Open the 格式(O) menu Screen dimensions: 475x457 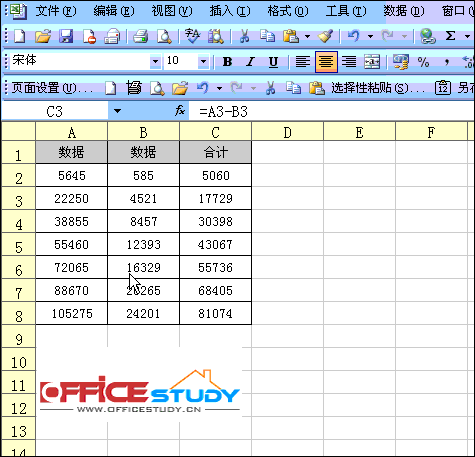pos(288,11)
